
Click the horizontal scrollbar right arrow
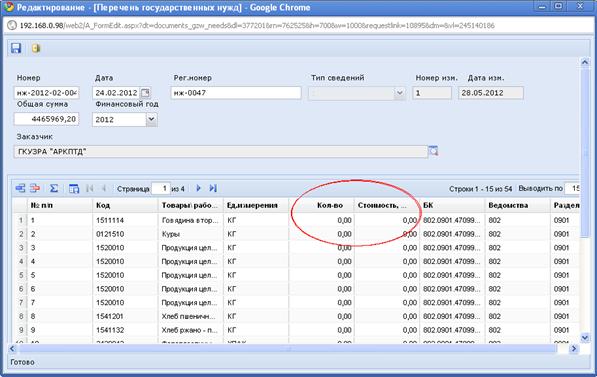point(573,348)
